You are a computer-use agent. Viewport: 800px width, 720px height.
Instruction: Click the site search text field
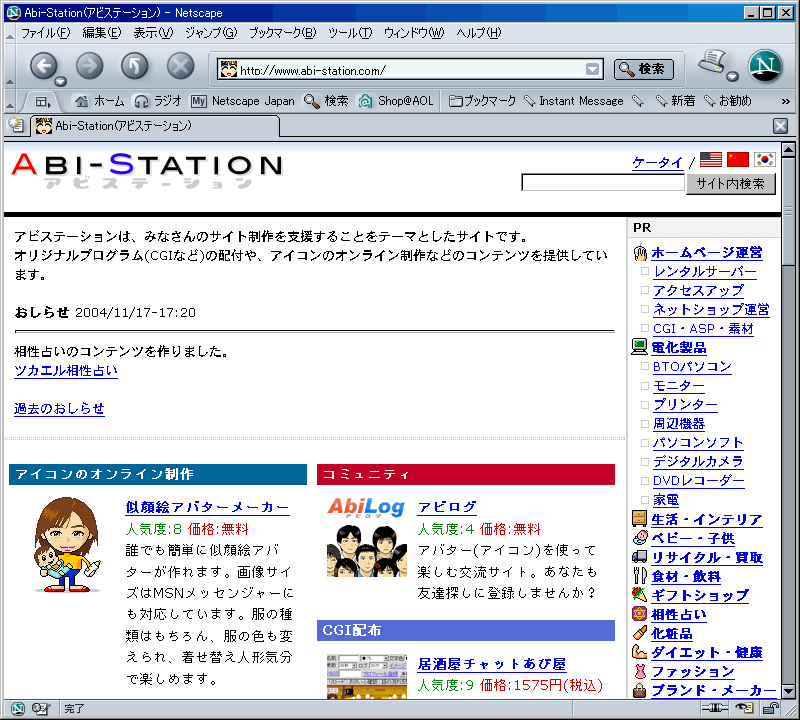click(x=603, y=183)
